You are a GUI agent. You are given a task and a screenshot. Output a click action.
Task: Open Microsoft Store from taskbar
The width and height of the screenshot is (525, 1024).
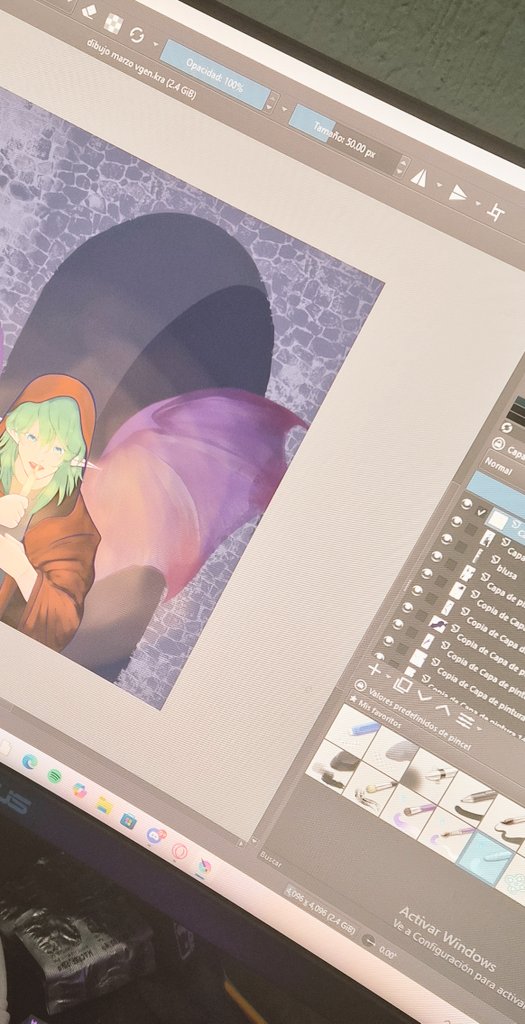click(129, 820)
